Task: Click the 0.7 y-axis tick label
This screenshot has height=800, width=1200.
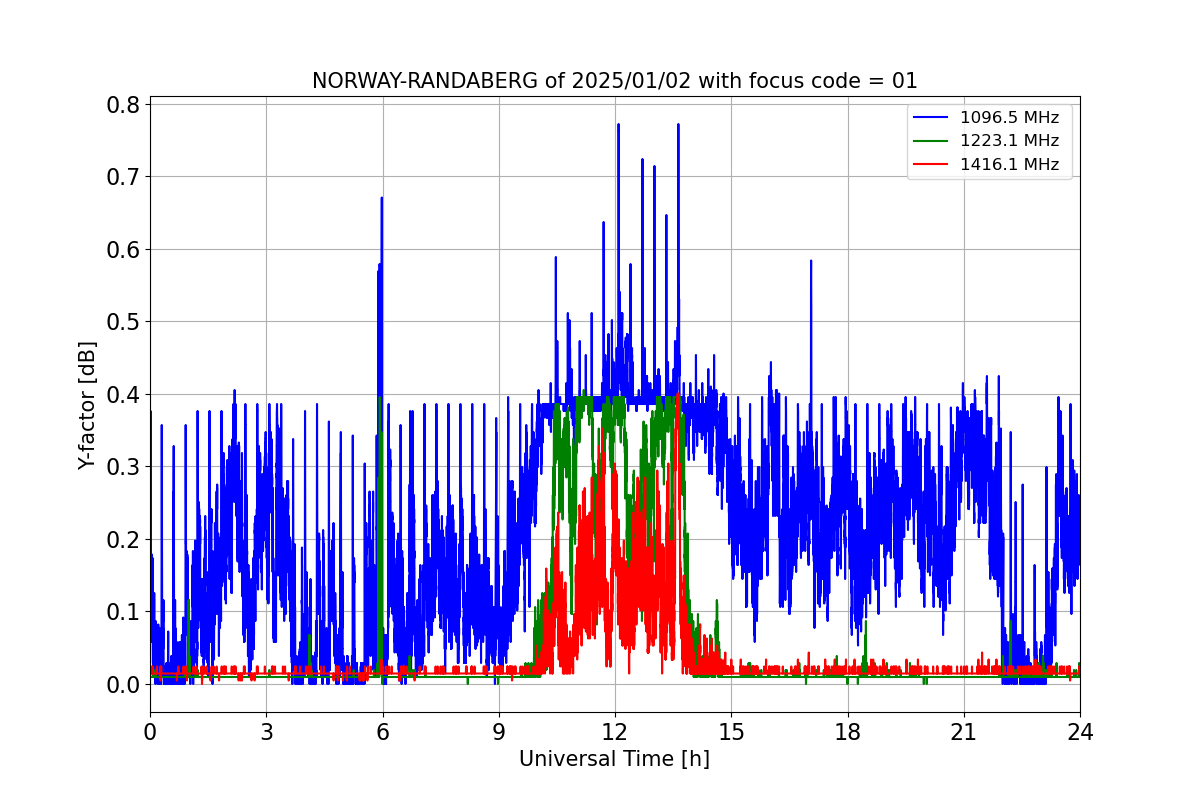Action: (x=123, y=177)
